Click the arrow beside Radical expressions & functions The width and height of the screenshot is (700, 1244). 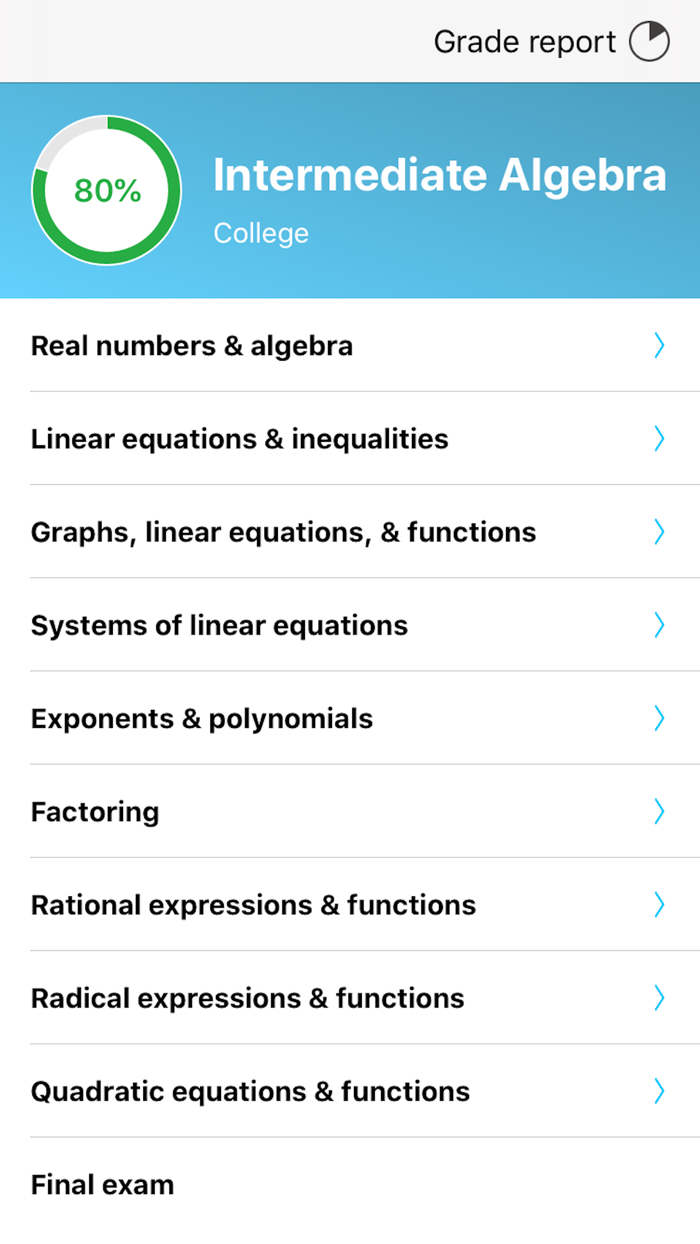pyautogui.click(x=659, y=998)
